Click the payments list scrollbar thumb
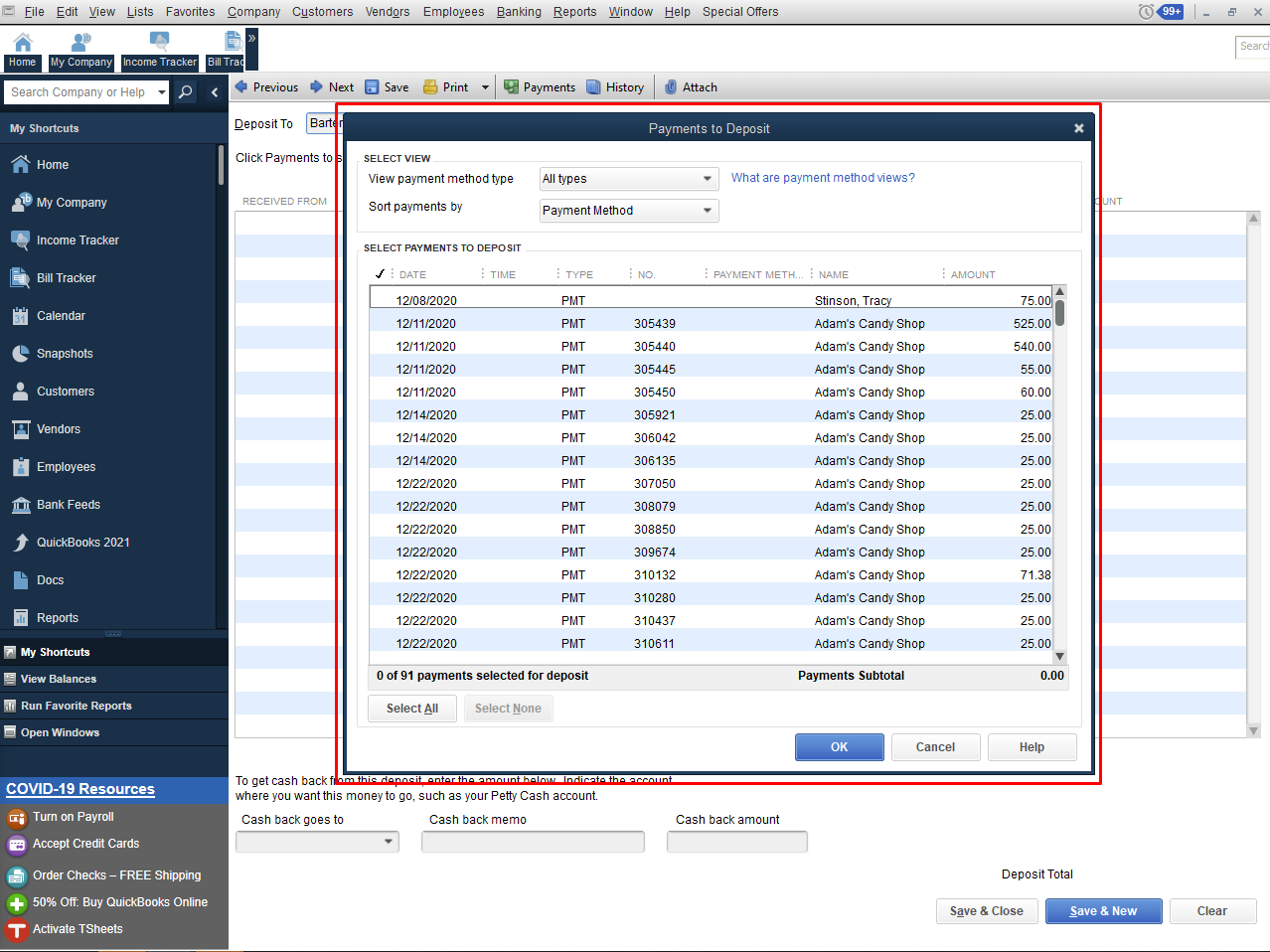 point(1059,313)
